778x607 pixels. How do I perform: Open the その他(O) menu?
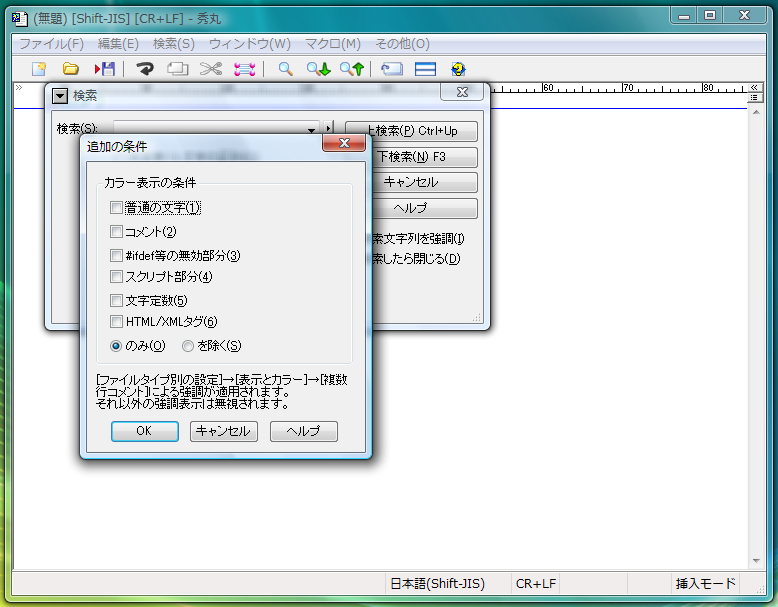pyautogui.click(x=402, y=44)
